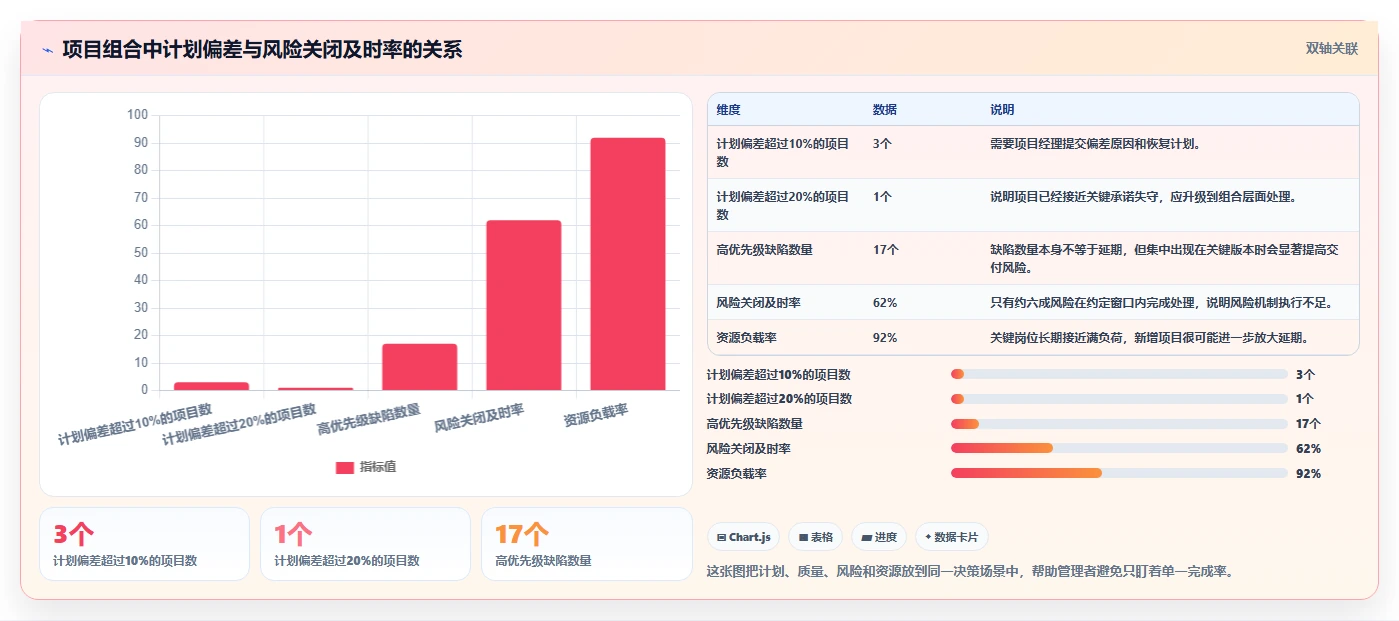The height and width of the screenshot is (621, 1399).
Task: Select the 表格 tag label
Action: tap(822, 537)
